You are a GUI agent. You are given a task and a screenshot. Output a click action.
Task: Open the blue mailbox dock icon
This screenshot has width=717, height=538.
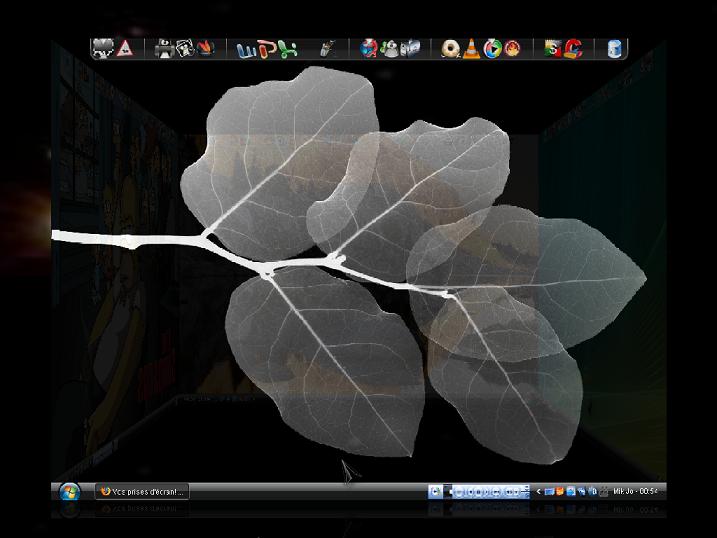point(410,48)
